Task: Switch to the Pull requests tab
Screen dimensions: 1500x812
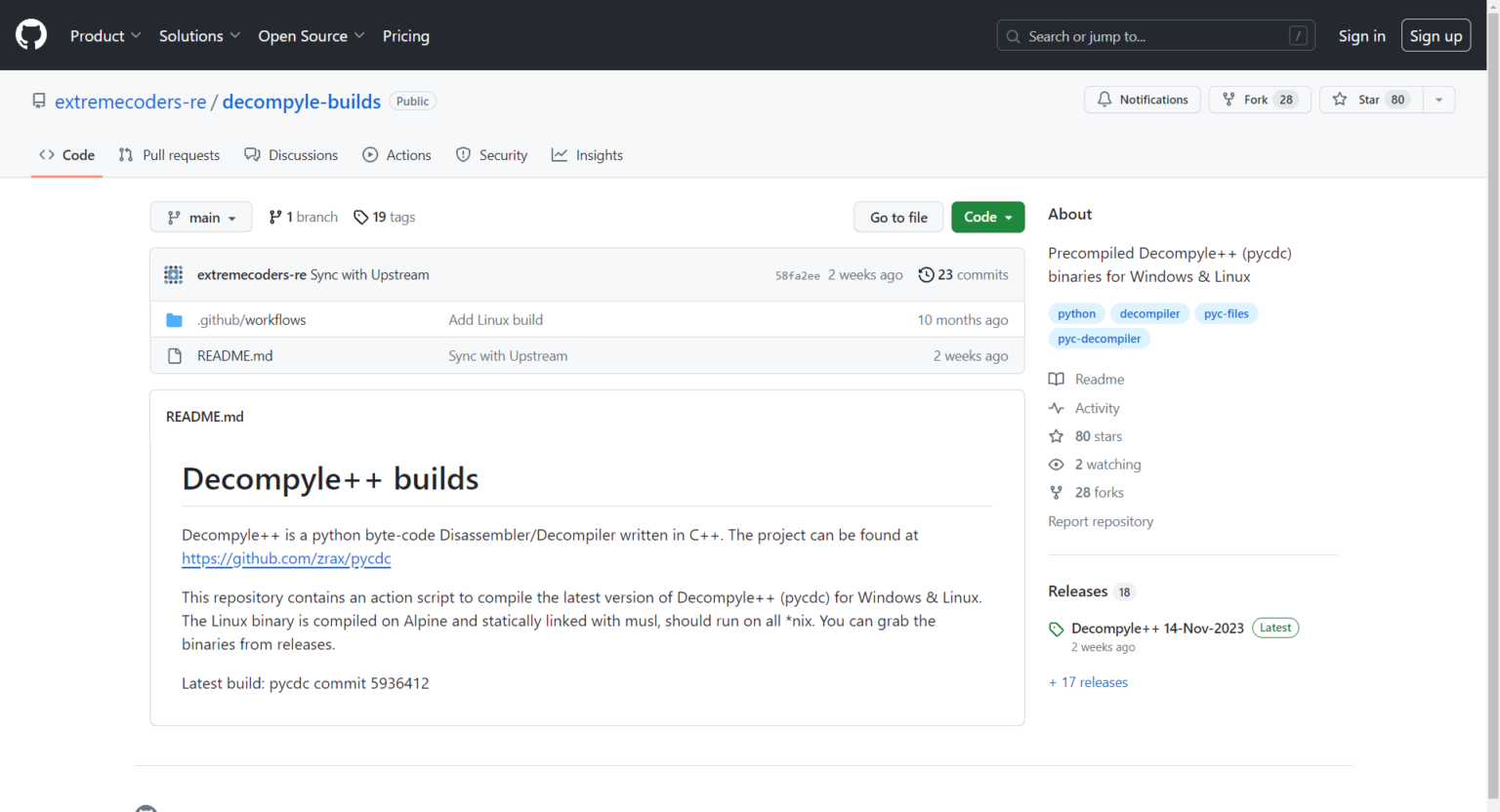Action: (168, 154)
